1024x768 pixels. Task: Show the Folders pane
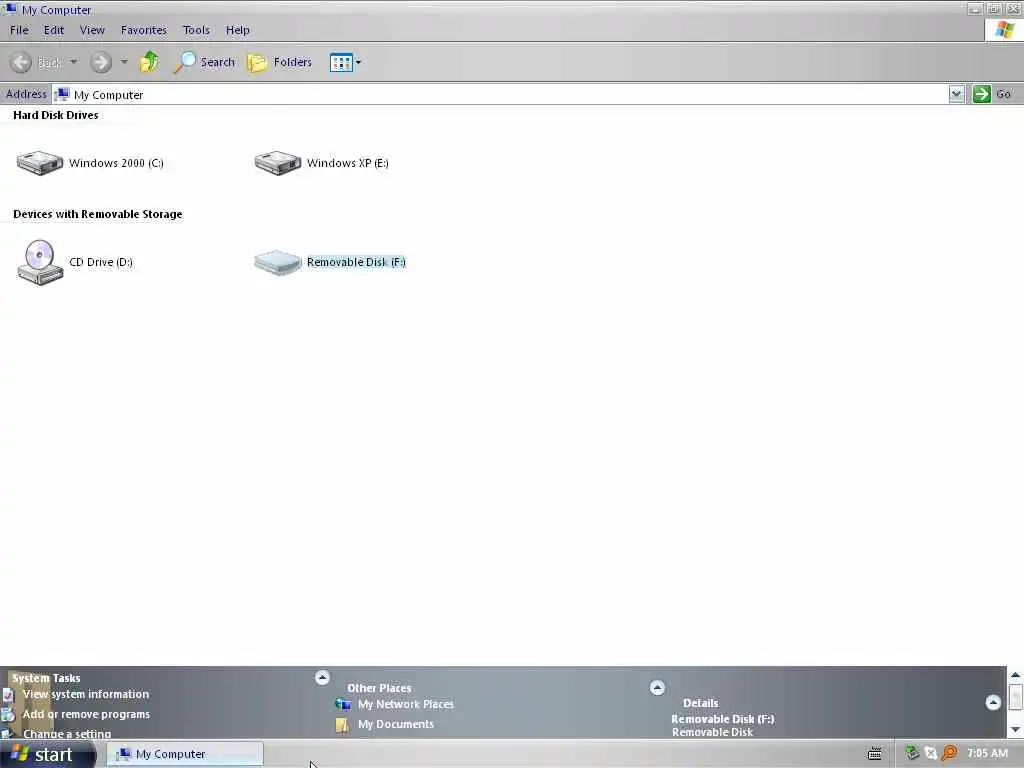click(280, 62)
